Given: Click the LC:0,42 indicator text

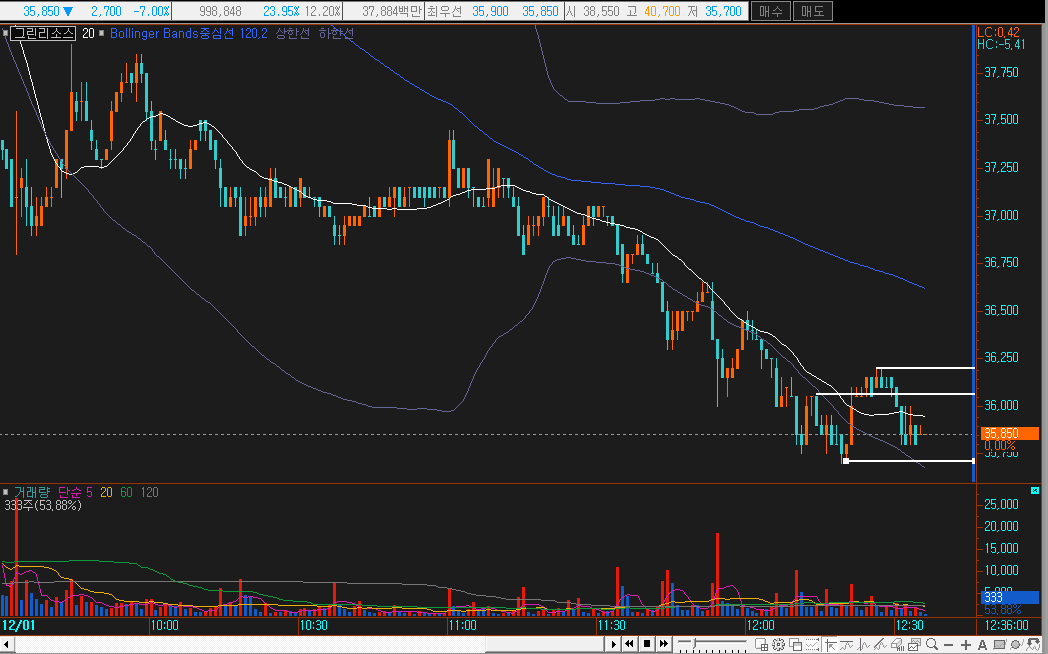Looking at the screenshot, I should tap(999, 32).
